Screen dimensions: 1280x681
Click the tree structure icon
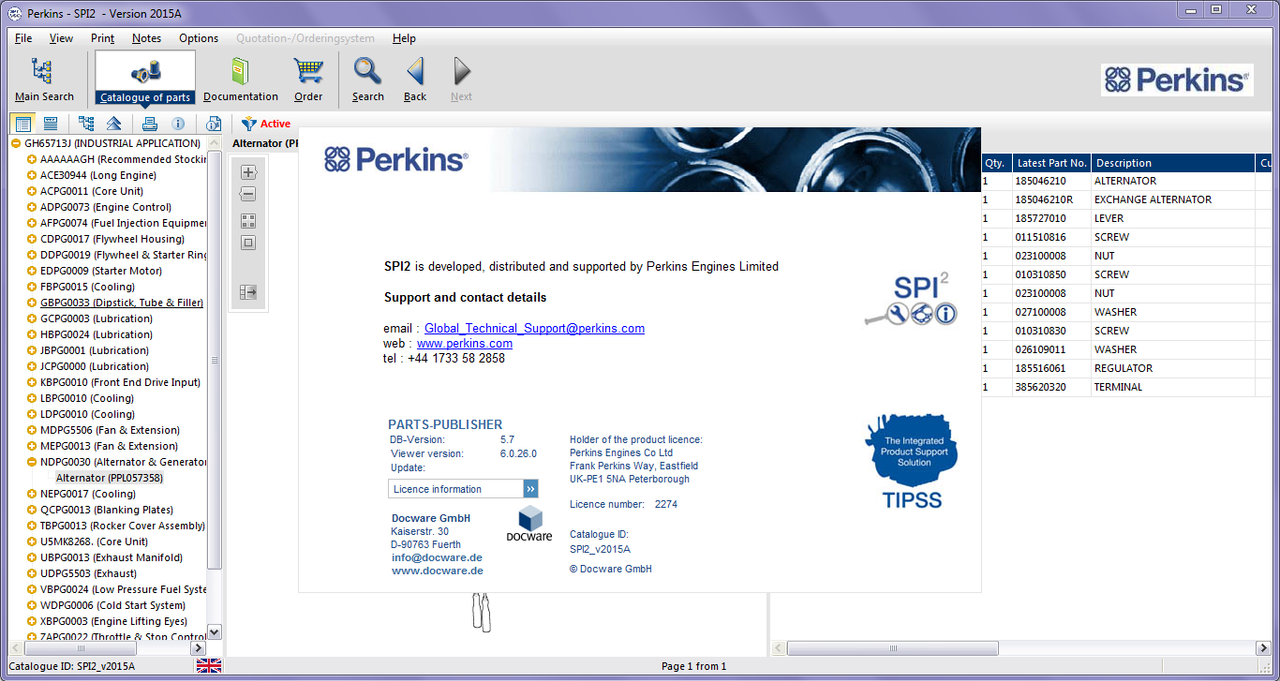[86, 124]
